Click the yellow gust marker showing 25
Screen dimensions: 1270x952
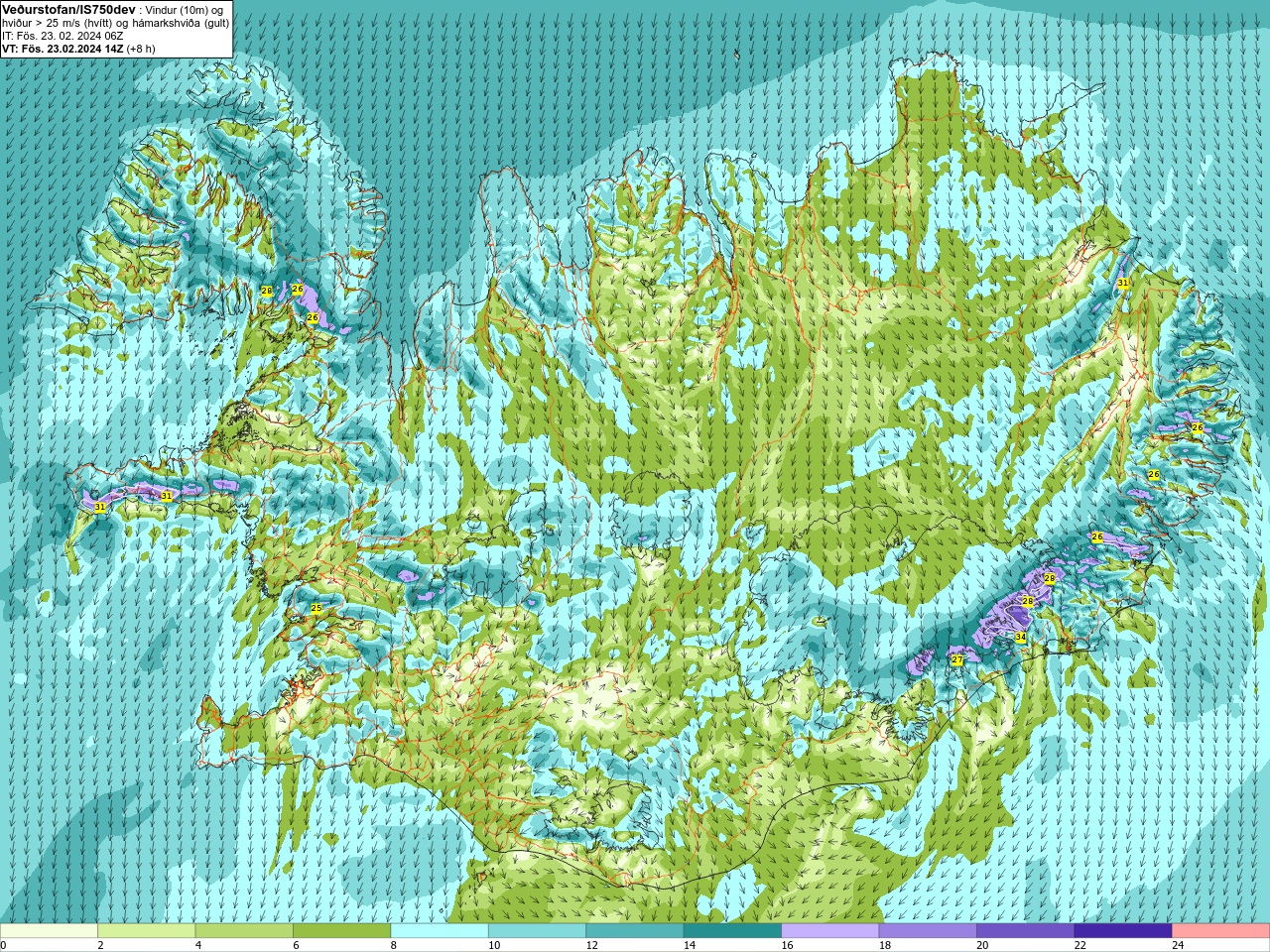click(x=316, y=608)
